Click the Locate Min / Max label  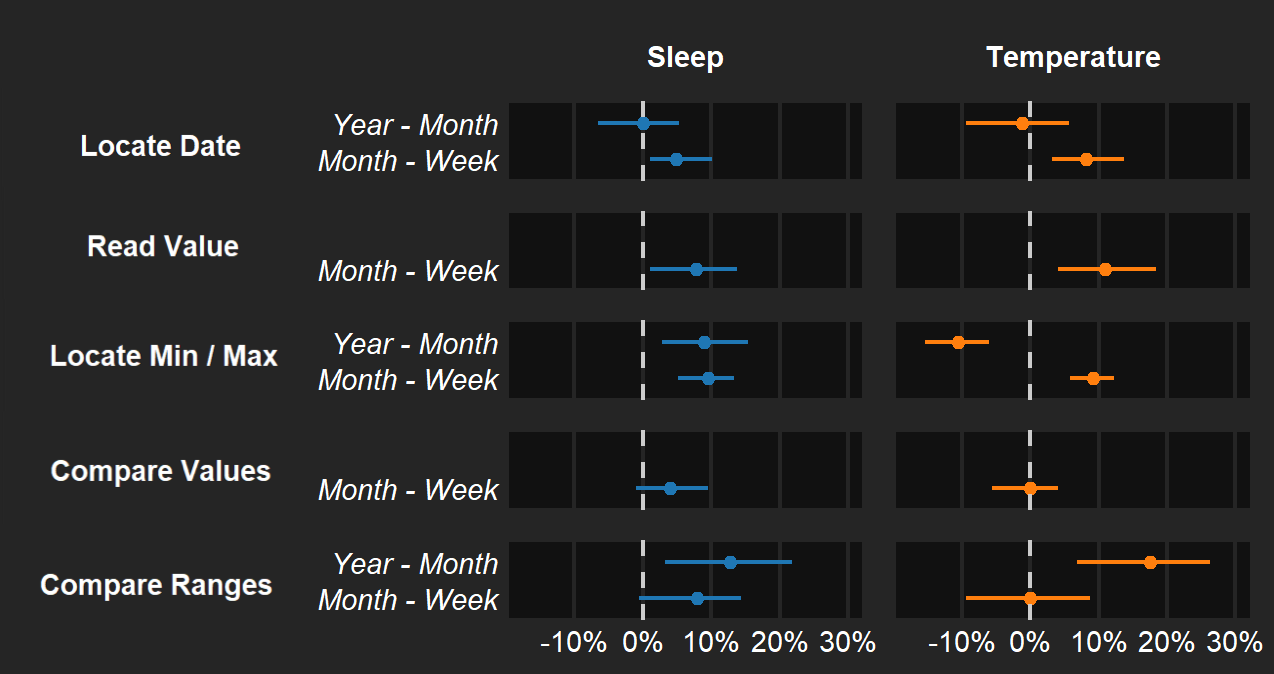point(163,356)
